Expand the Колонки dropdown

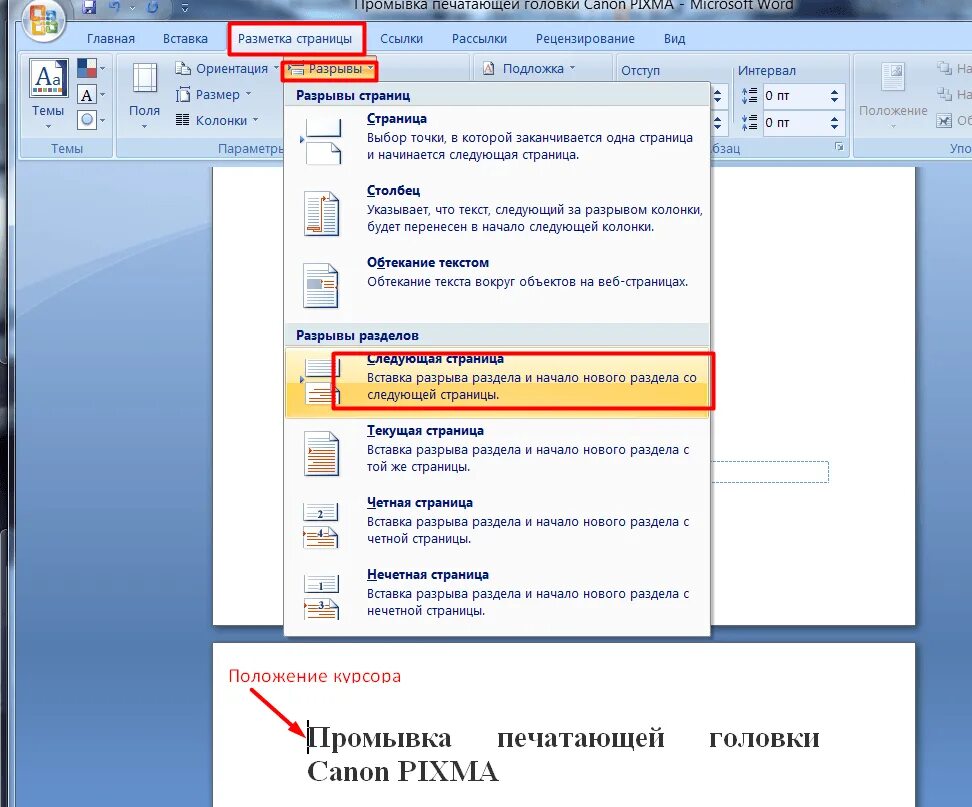217,120
